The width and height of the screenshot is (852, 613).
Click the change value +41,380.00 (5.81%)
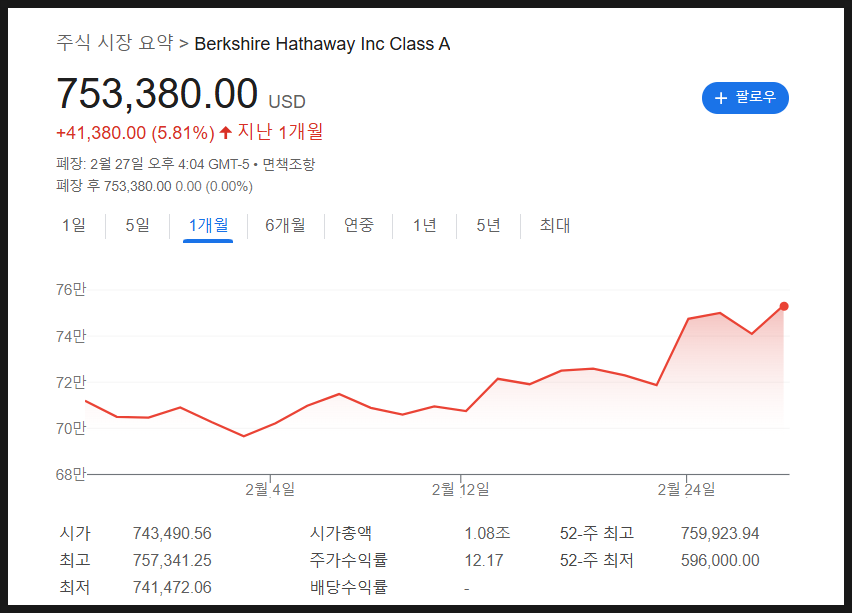tap(136, 133)
